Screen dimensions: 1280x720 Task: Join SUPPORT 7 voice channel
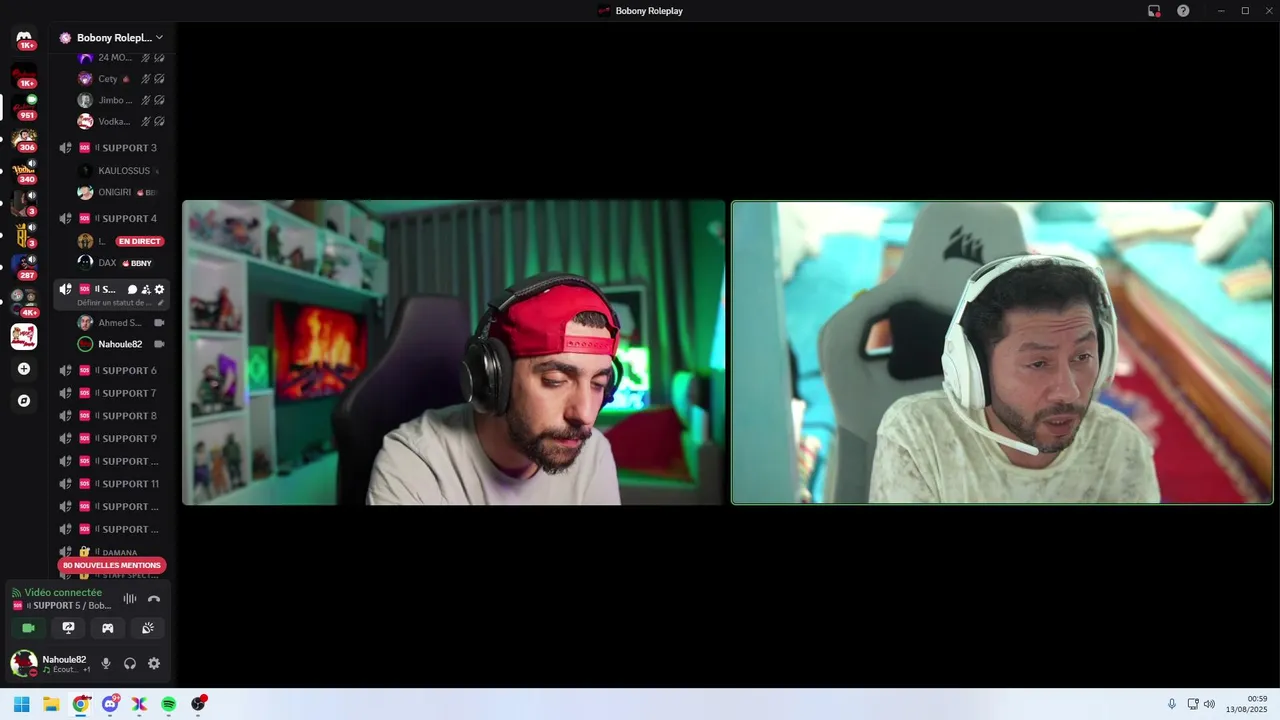pos(111,394)
